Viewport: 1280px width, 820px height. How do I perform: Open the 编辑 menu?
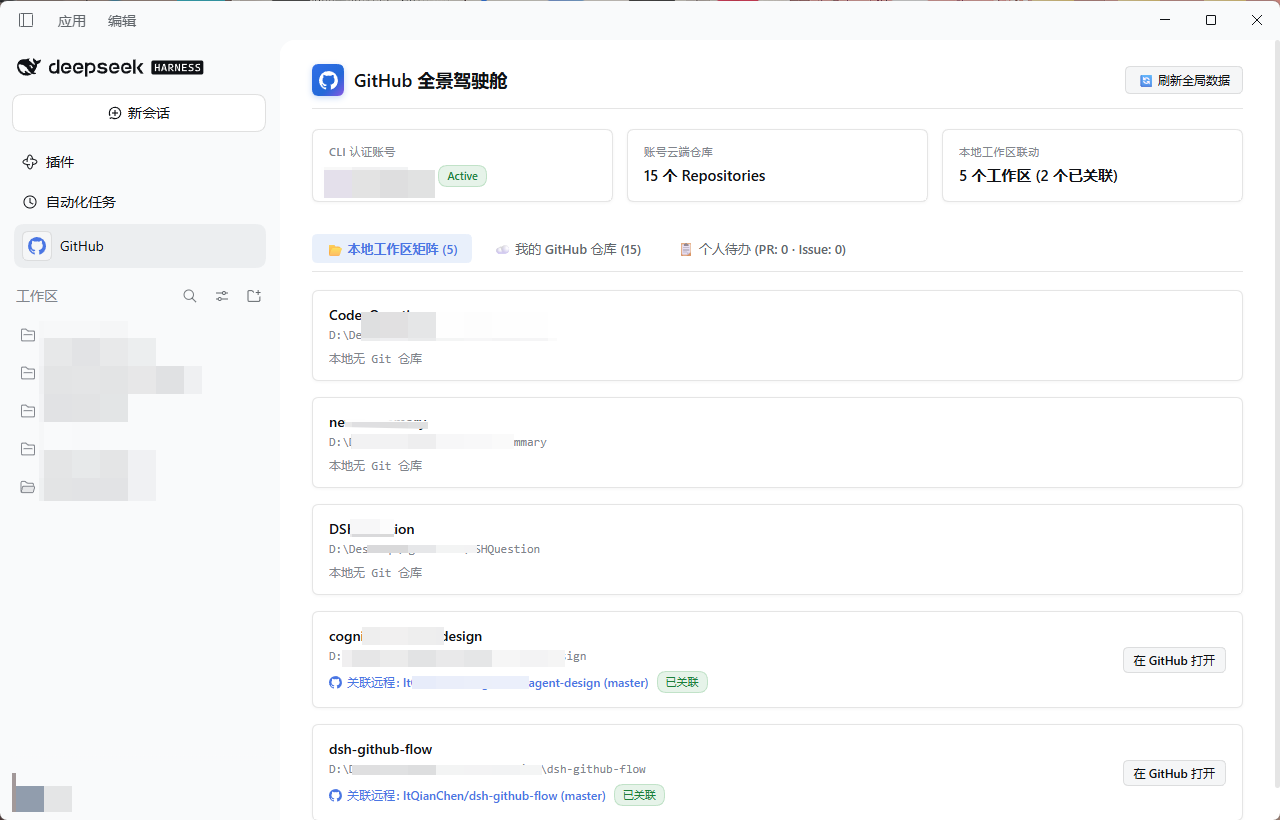click(x=122, y=20)
